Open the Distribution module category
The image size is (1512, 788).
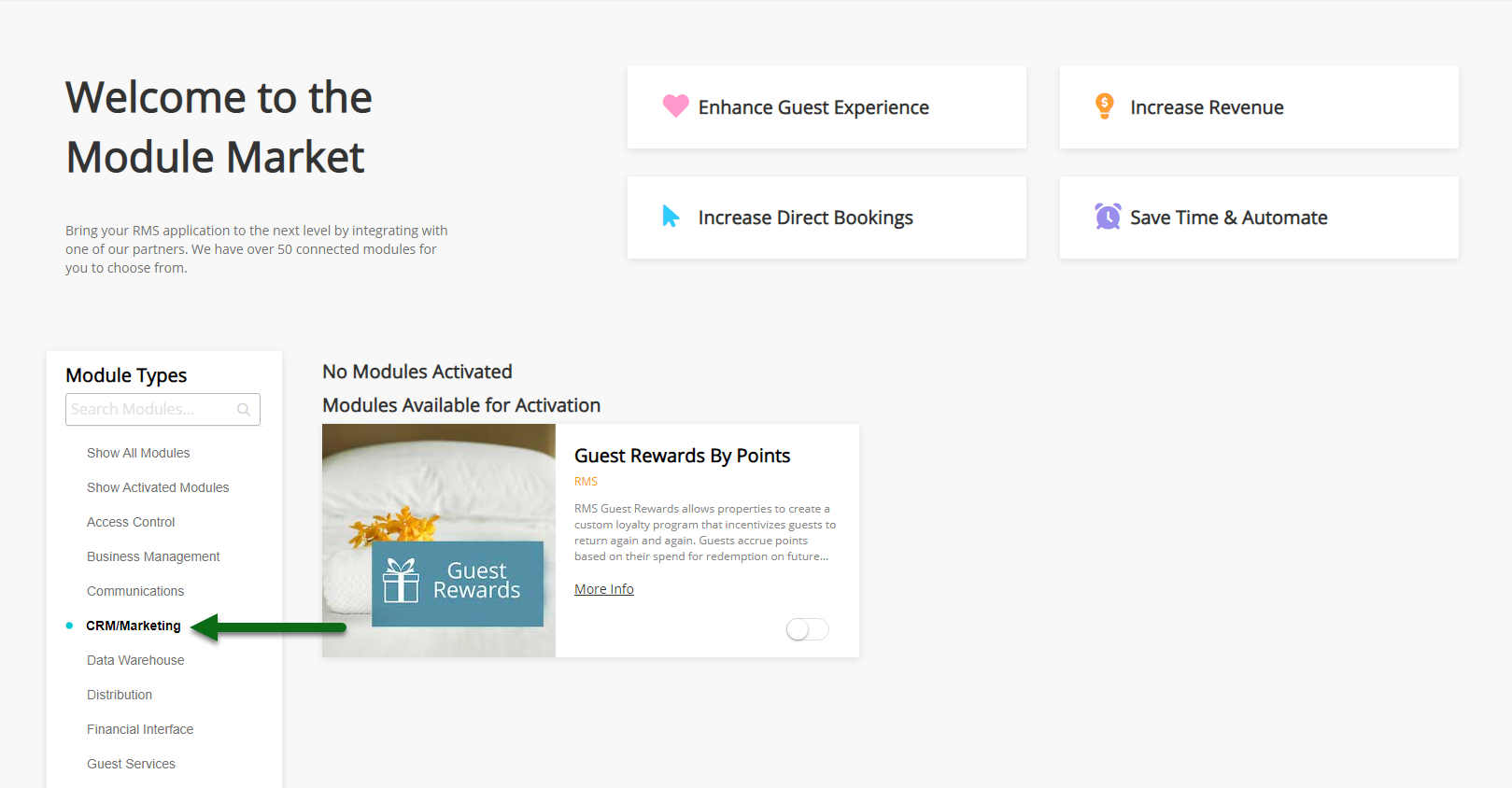pyautogui.click(x=120, y=695)
